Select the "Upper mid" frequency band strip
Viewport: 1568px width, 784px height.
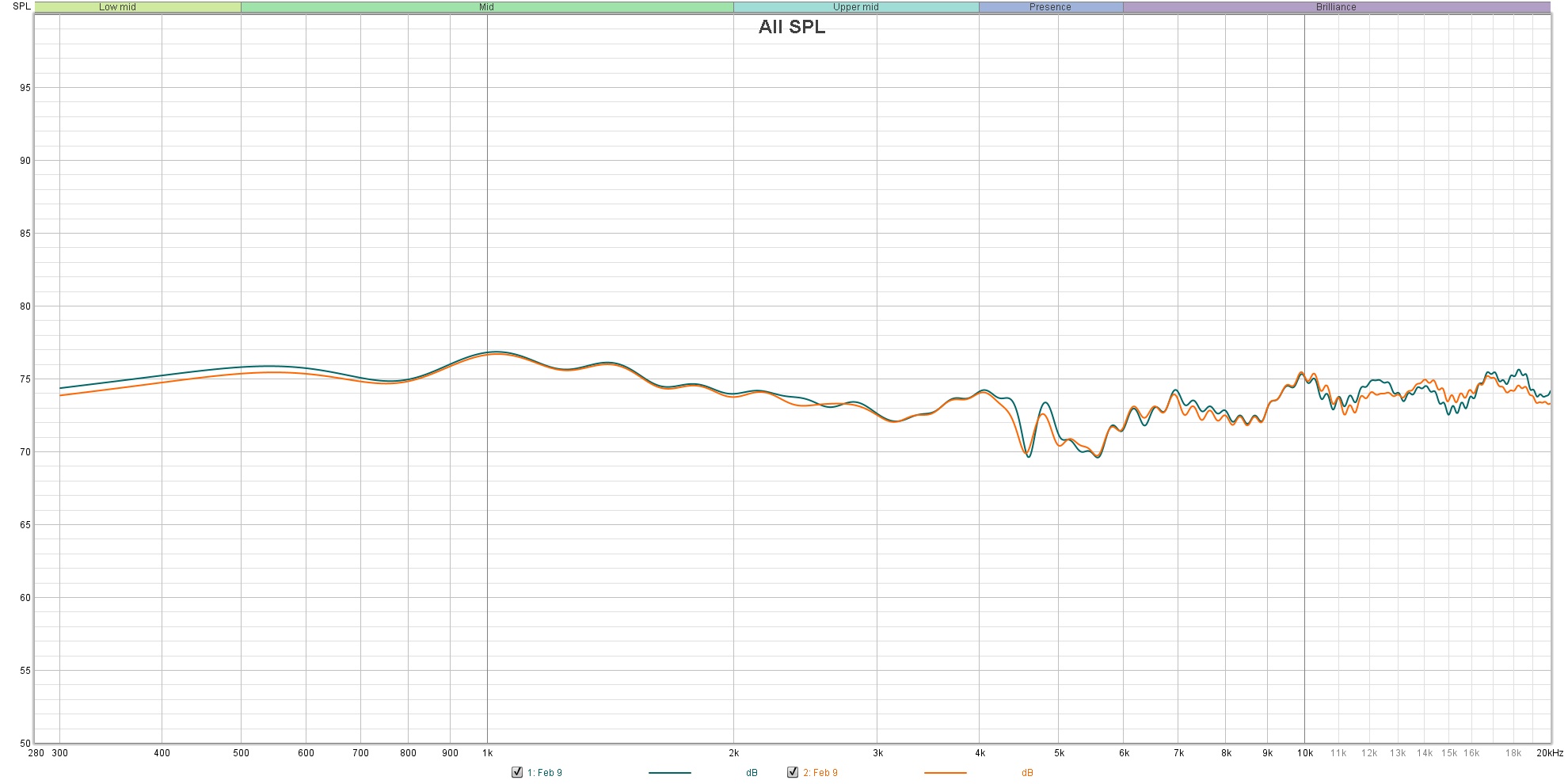point(855,6)
